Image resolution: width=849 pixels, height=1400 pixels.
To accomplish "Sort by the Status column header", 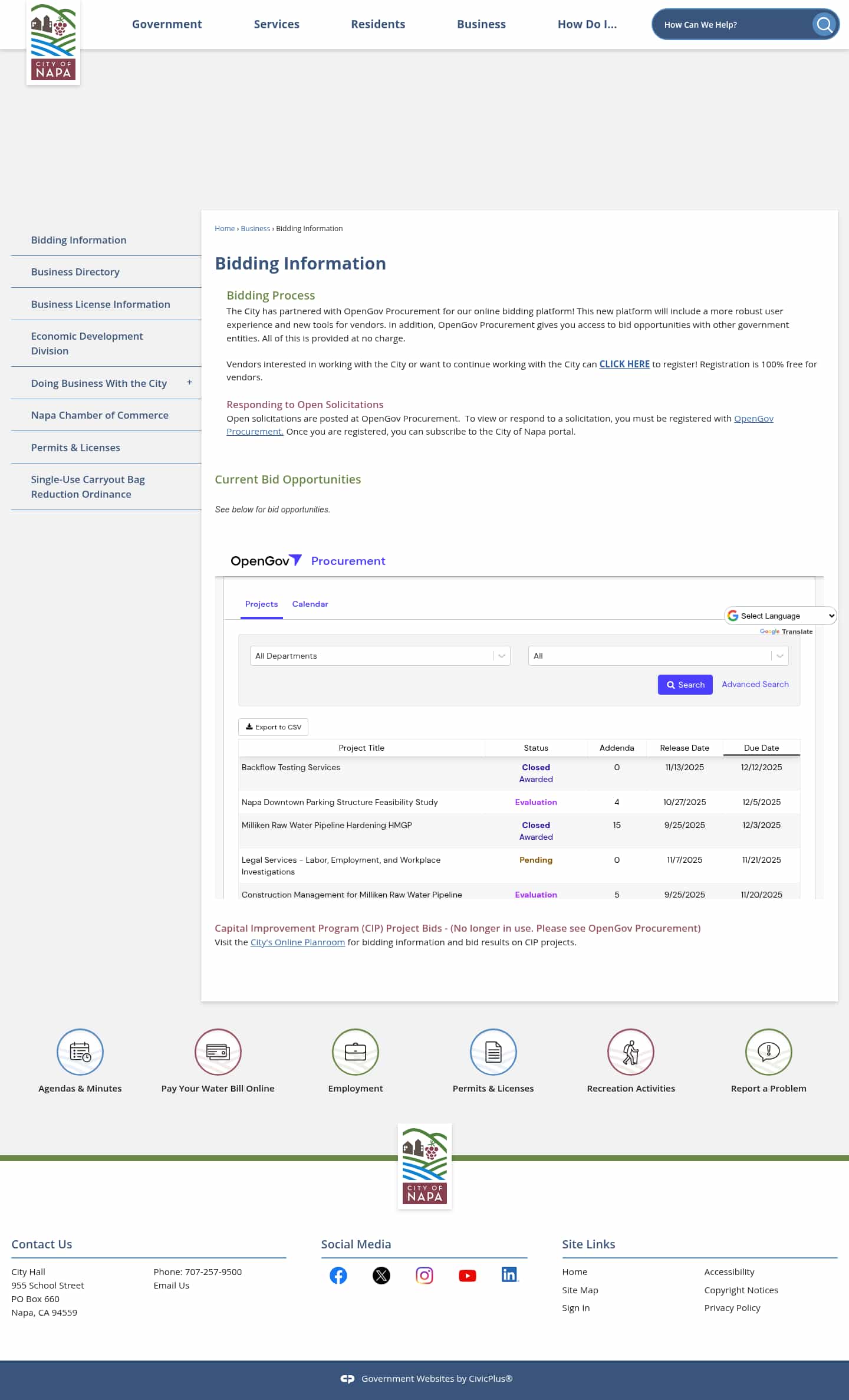I will pos(536,748).
